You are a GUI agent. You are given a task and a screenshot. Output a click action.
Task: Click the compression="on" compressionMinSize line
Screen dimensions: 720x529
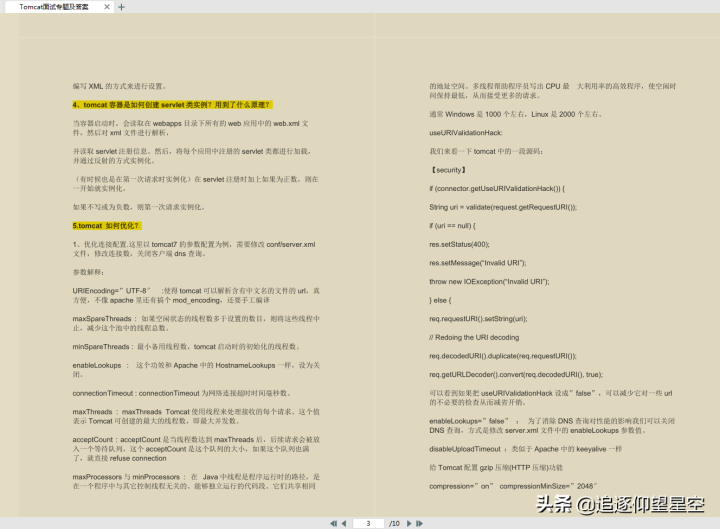513,486
